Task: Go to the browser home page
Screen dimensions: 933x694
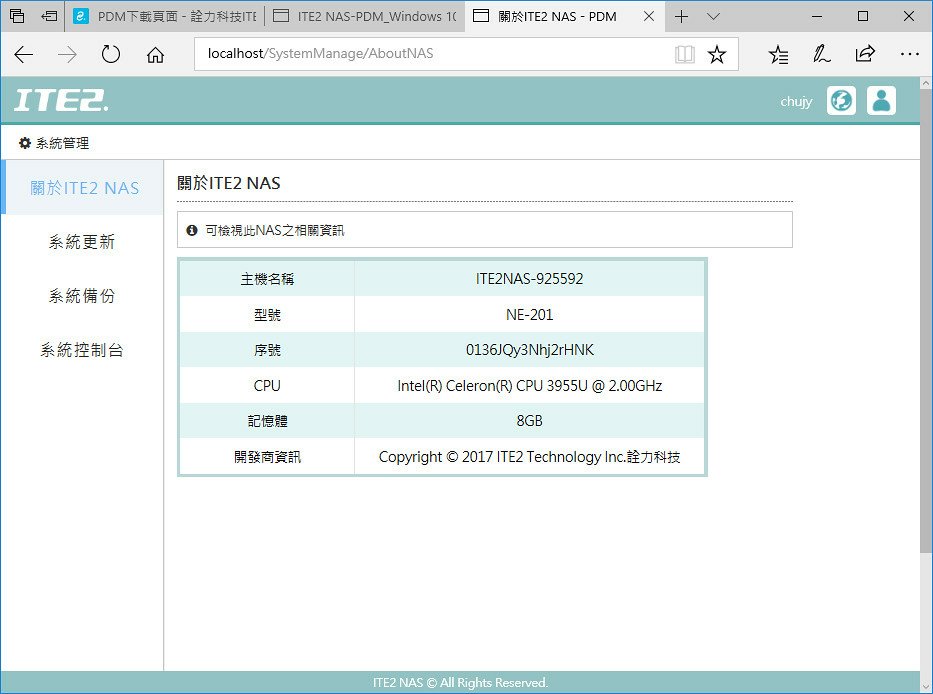Action: [155, 54]
